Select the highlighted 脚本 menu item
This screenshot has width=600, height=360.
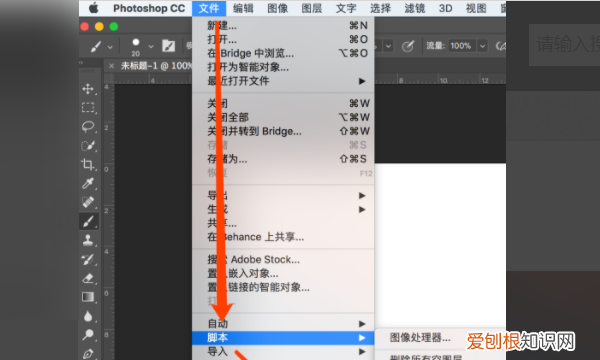click(283, 338)
